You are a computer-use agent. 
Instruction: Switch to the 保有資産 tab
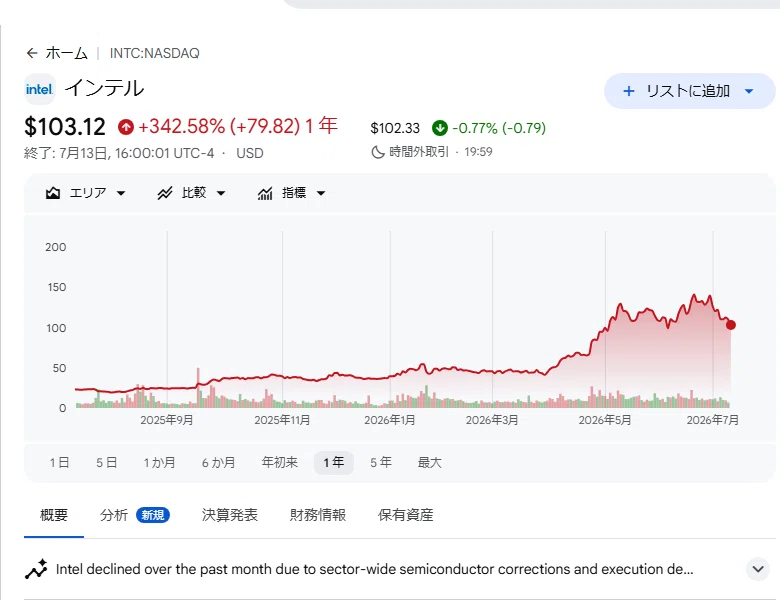pyautogui.click(x=405, y=515)
